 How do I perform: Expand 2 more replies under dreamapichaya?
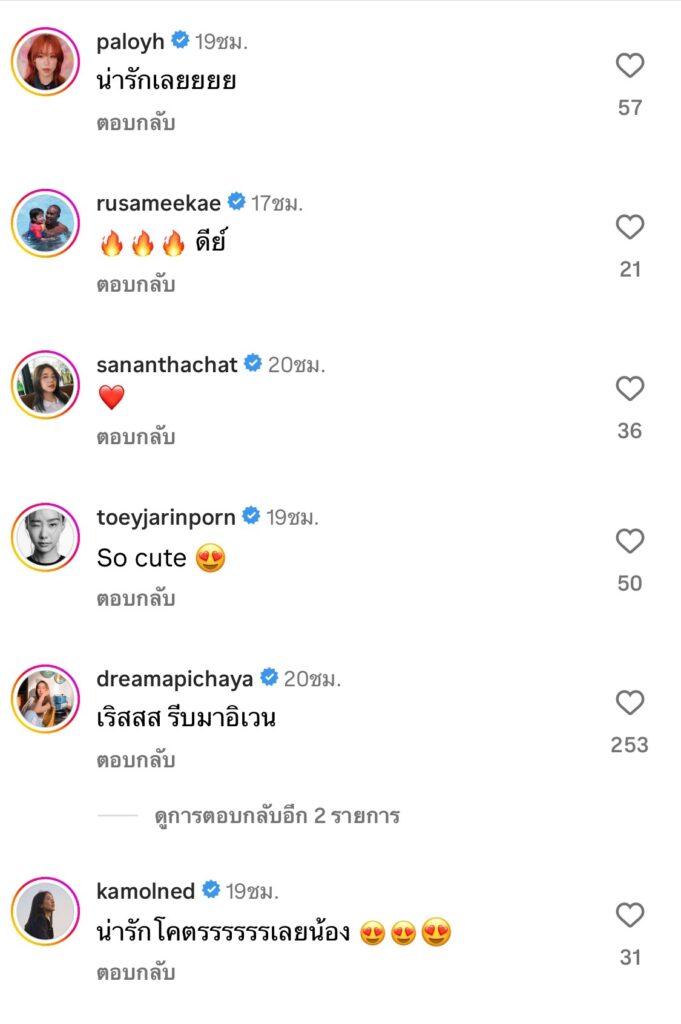coord(277,816)
